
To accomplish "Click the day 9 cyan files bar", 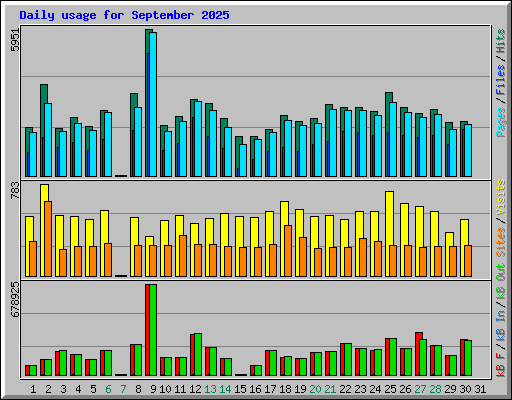I will [x=153, y=104].
